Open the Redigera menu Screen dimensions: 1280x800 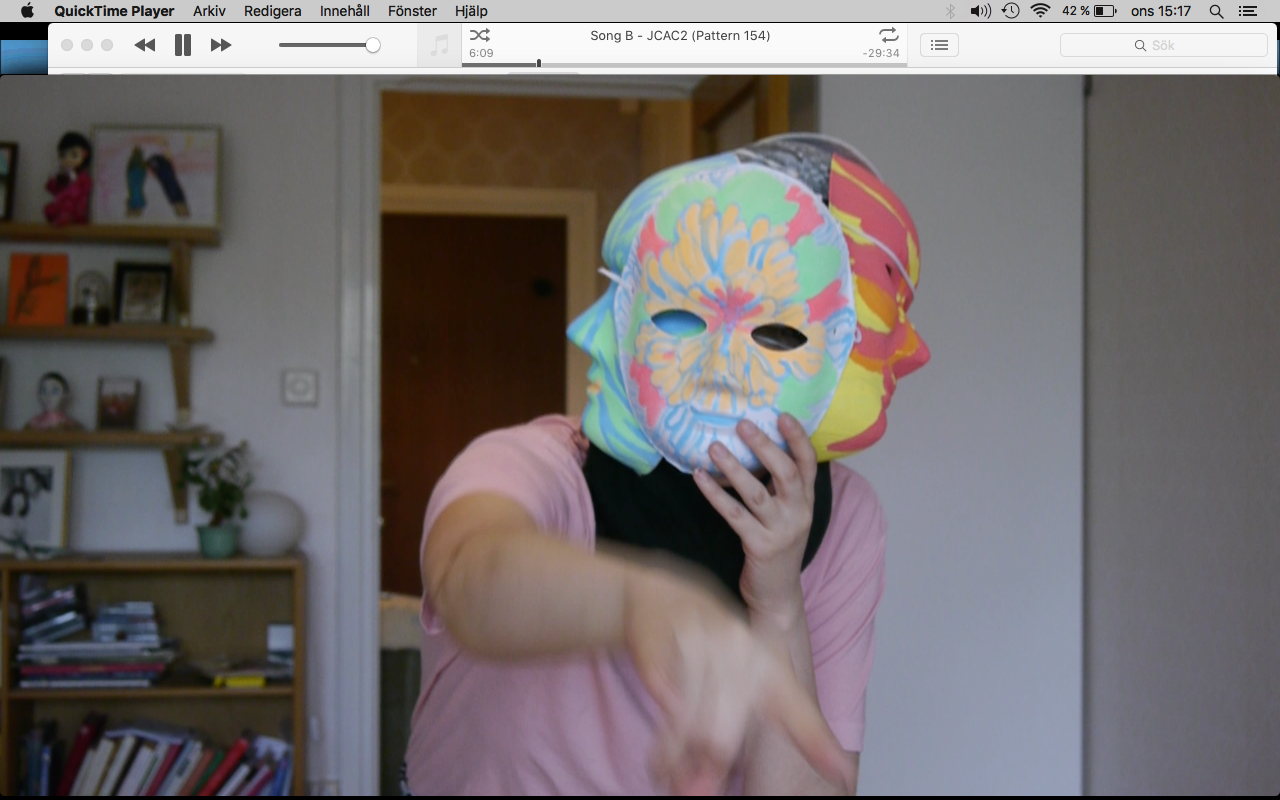click(273, 11)
